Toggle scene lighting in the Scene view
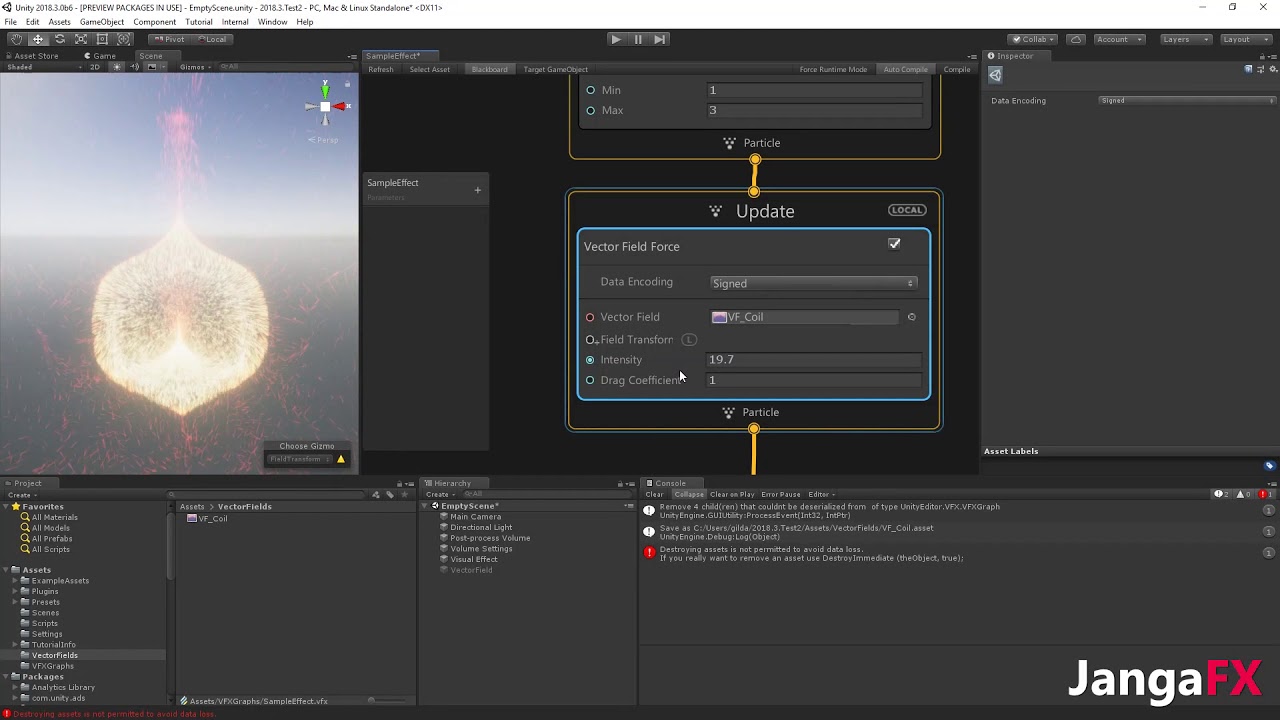Screen dimensions: 1280x720 coord(117,67)
